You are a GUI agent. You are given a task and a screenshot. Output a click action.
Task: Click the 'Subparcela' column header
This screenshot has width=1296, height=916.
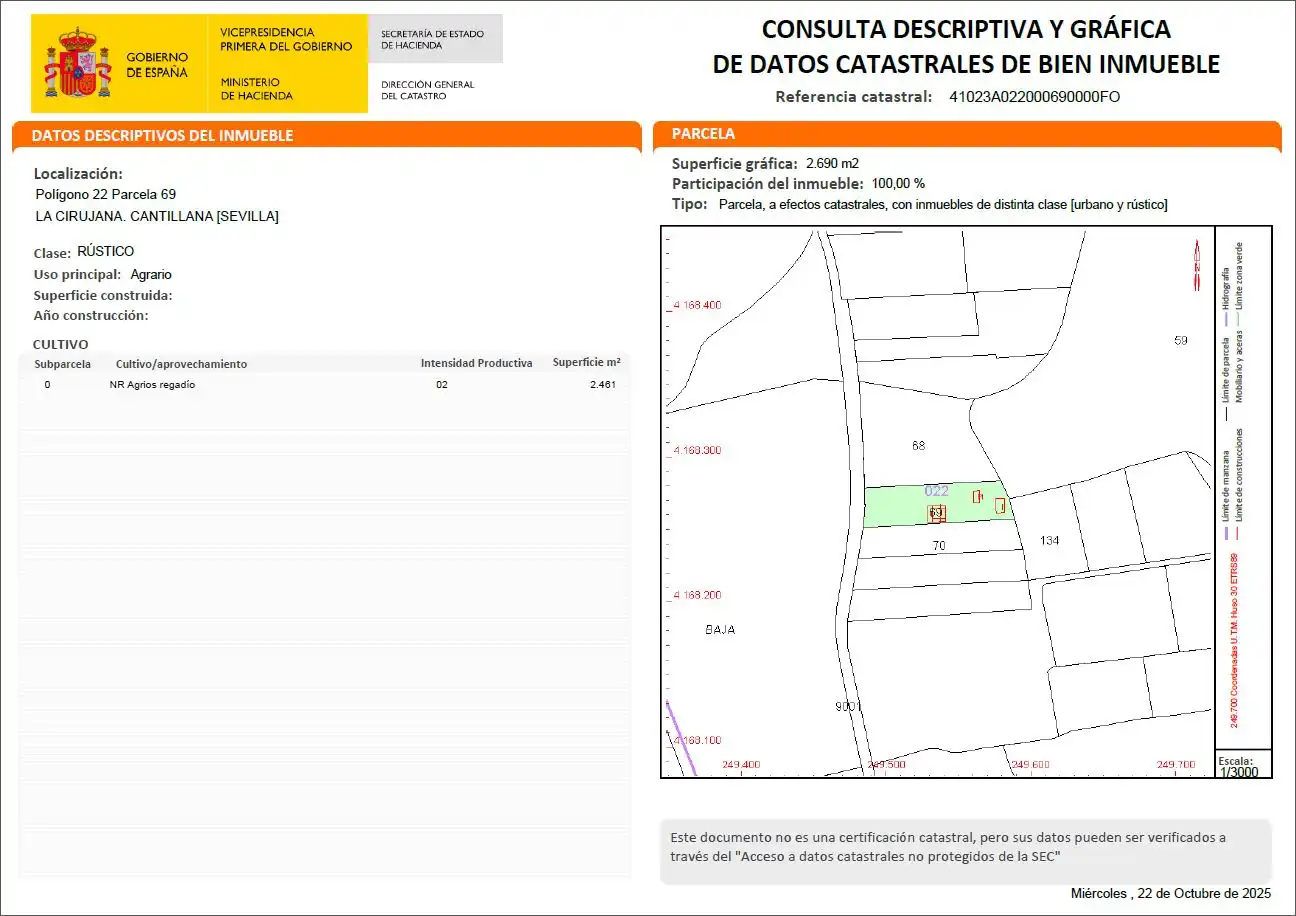click(x=63, y=364)
